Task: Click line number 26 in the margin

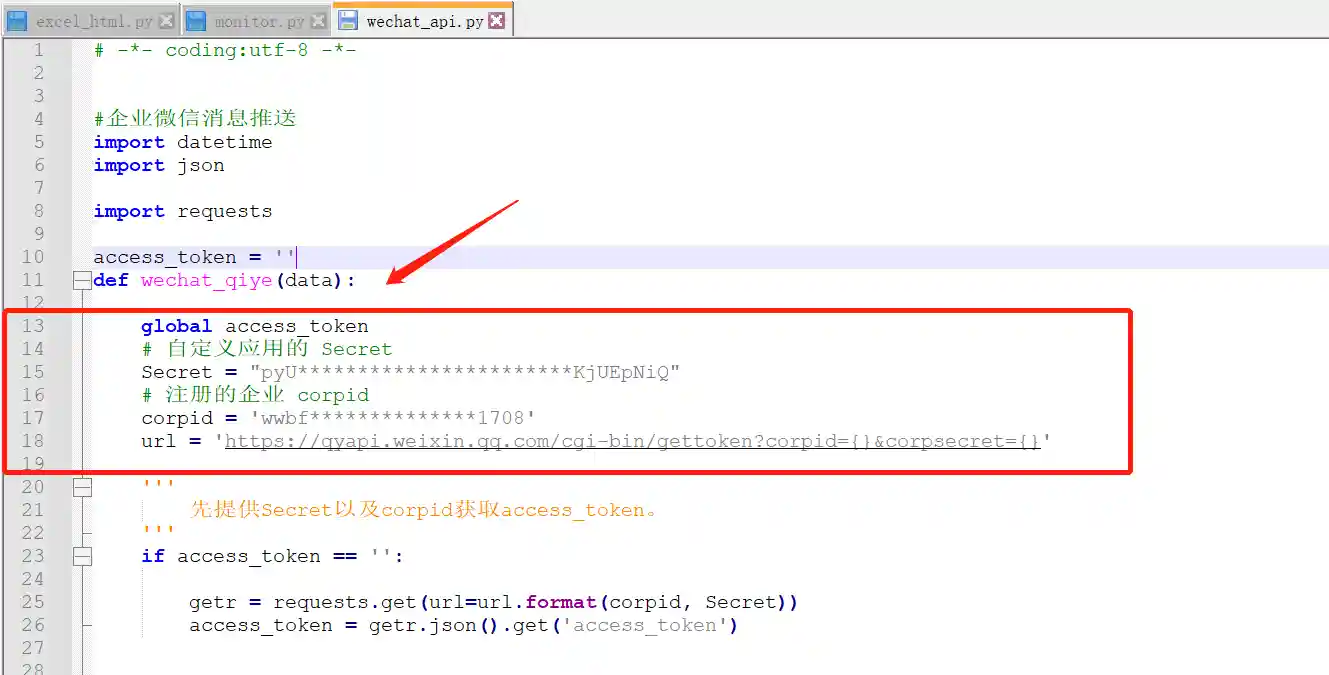Action: (33, 625)
